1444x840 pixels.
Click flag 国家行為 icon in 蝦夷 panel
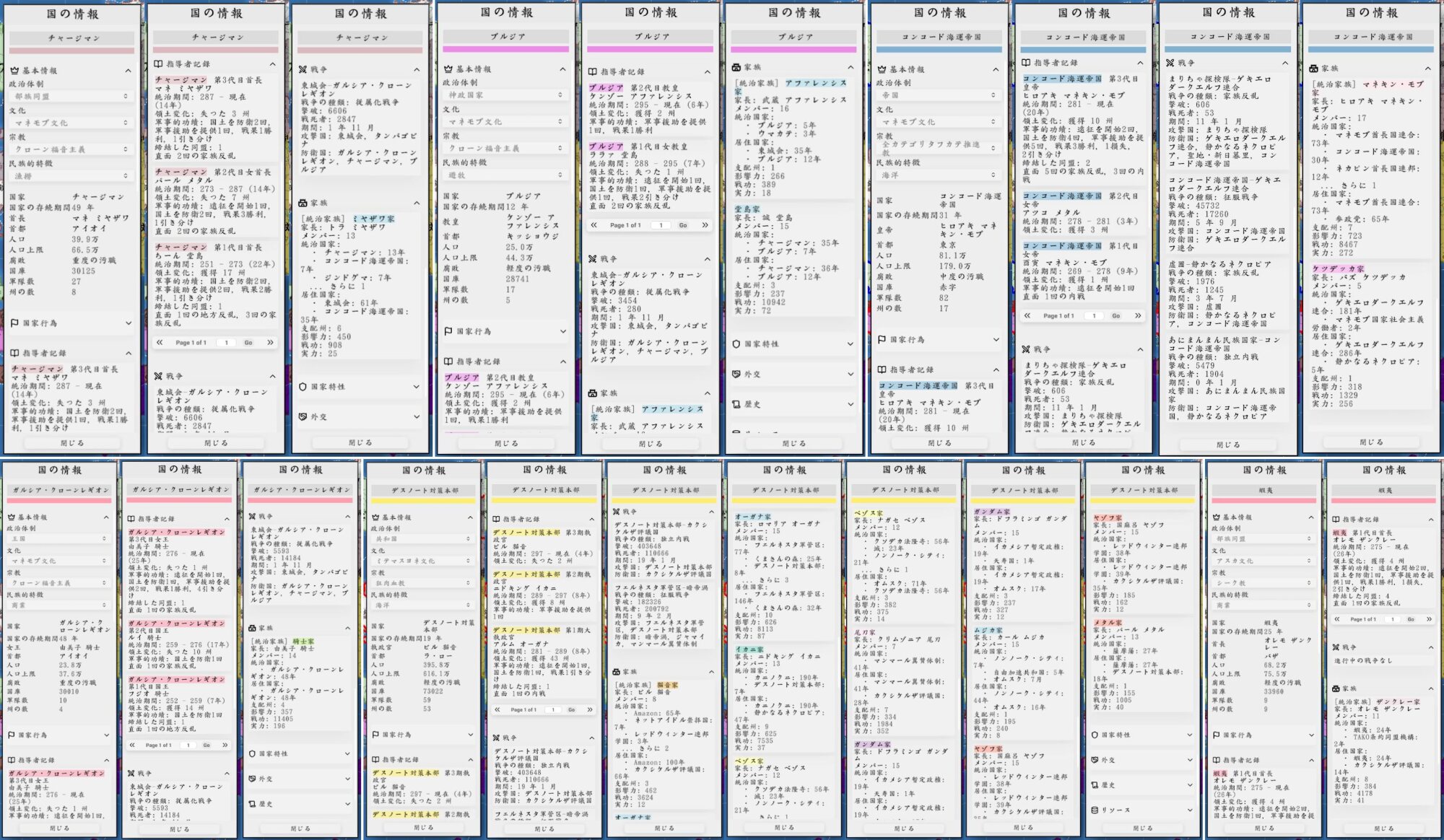tap(1216, 735)
